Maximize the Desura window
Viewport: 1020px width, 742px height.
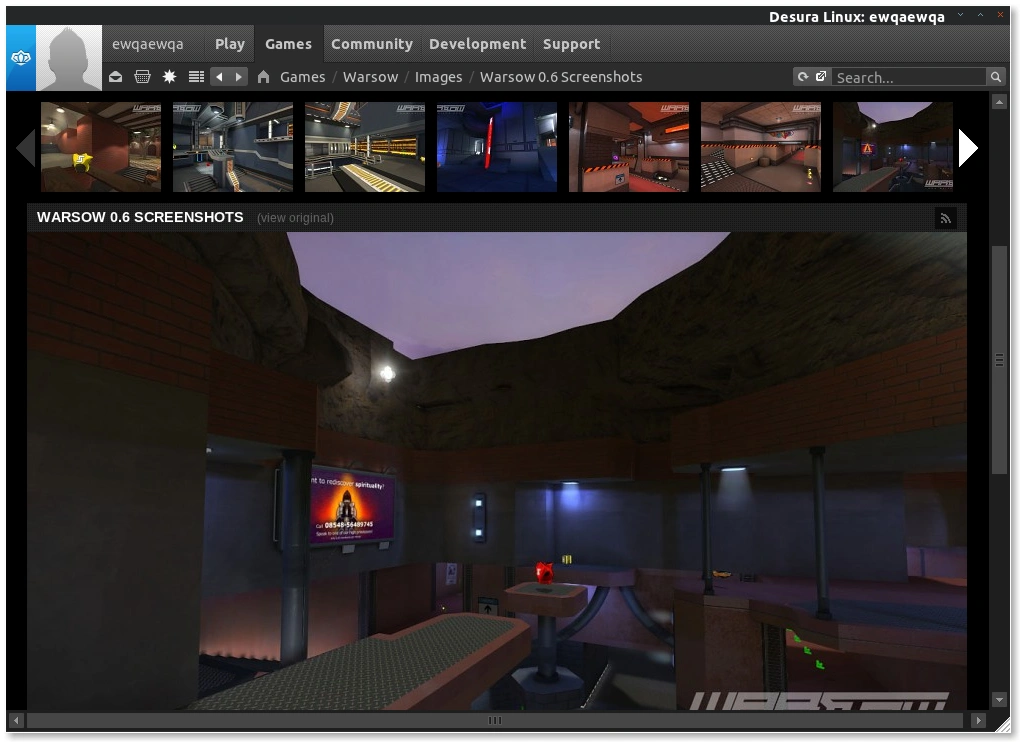tap(980, 15)
